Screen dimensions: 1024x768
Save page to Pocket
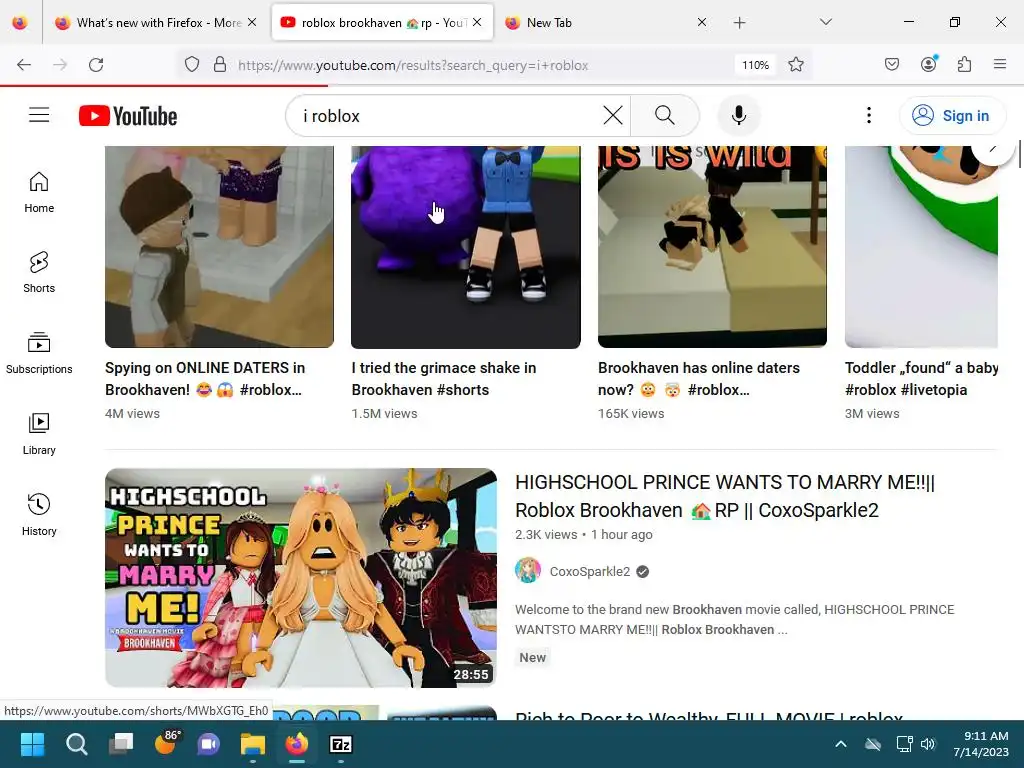pyautogui.click(x=892, y=65)
